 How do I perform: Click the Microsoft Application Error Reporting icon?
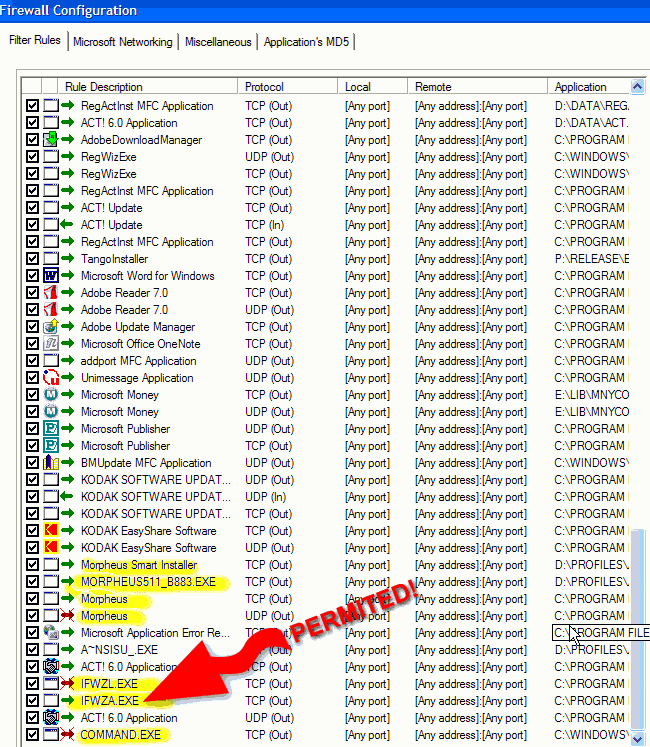coord(51,633)
